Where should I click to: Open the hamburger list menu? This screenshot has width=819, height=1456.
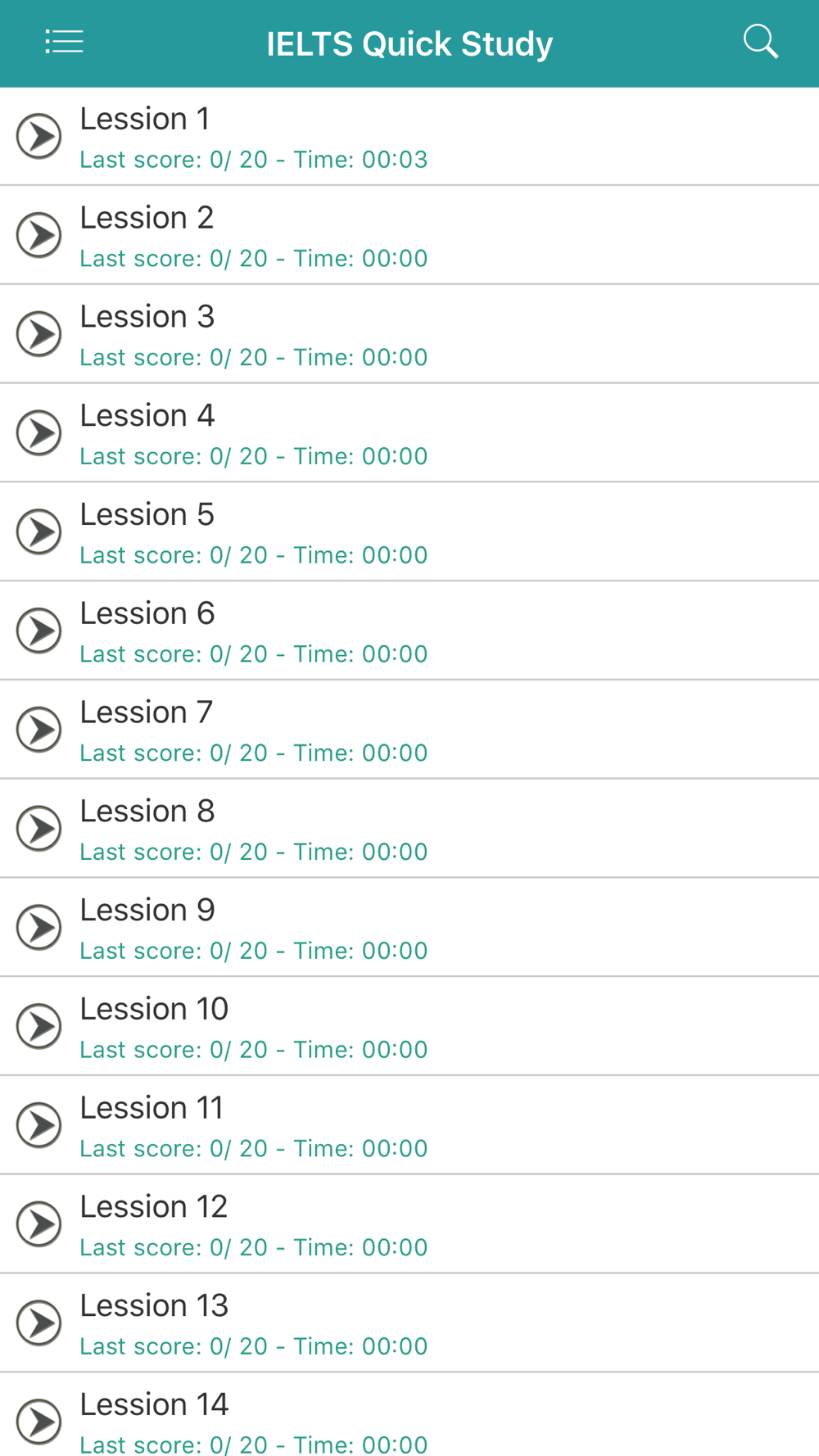[64, 42]
